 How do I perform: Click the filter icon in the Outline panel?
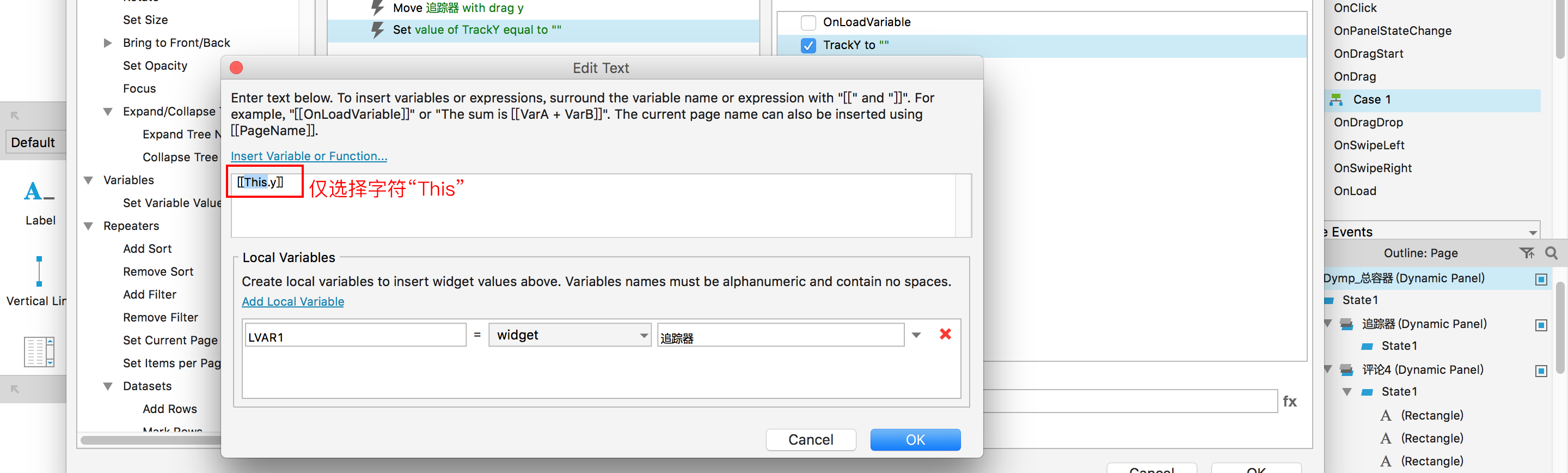coord(1526,253)
